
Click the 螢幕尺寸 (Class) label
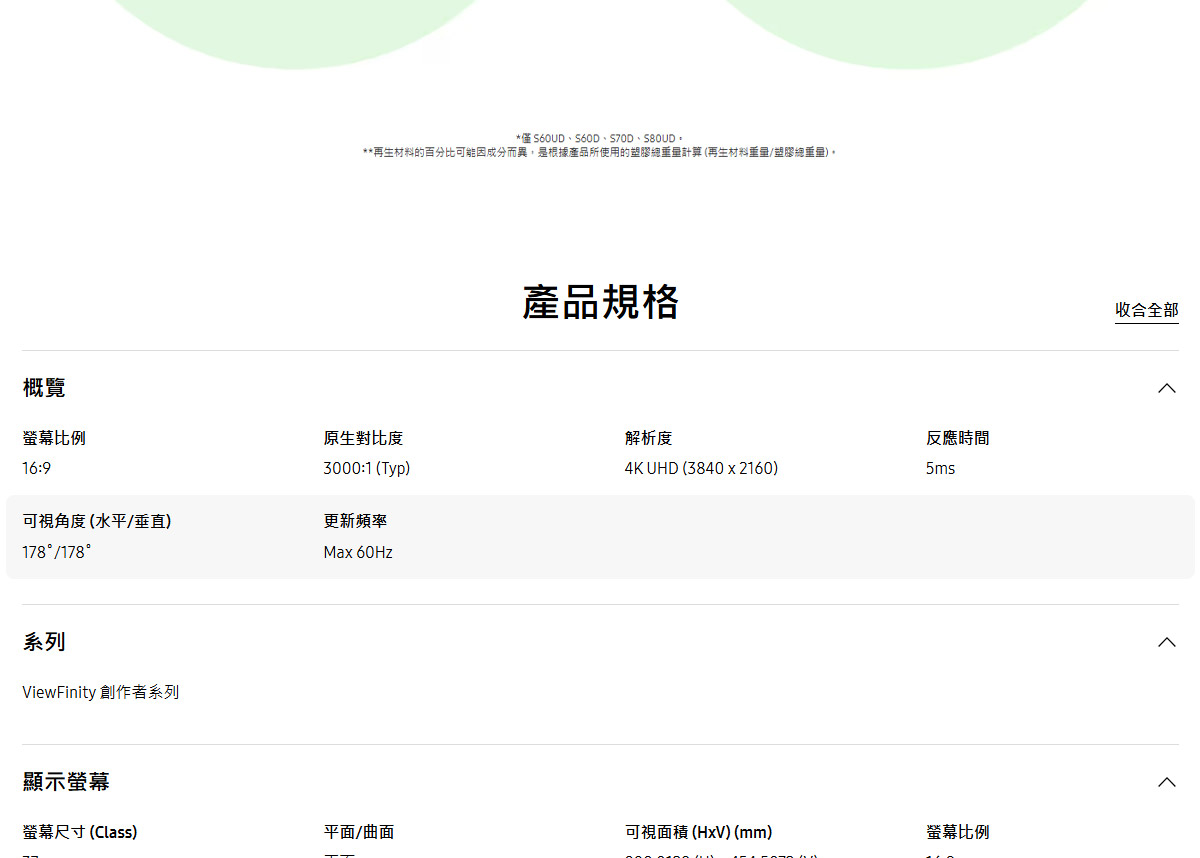[x=79, y=831]
